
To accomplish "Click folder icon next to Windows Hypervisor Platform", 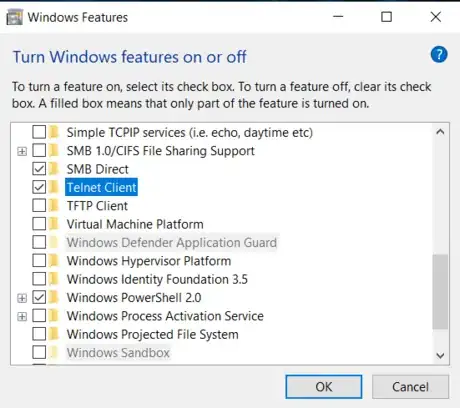I will coord(54,261).
